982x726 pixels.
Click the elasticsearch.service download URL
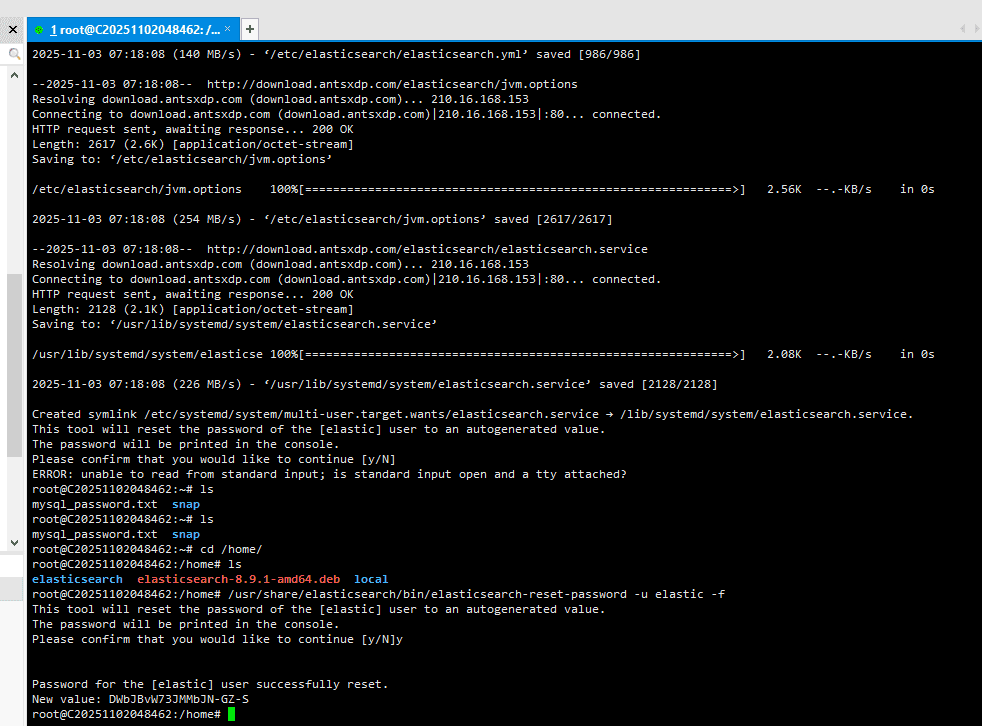427,249
